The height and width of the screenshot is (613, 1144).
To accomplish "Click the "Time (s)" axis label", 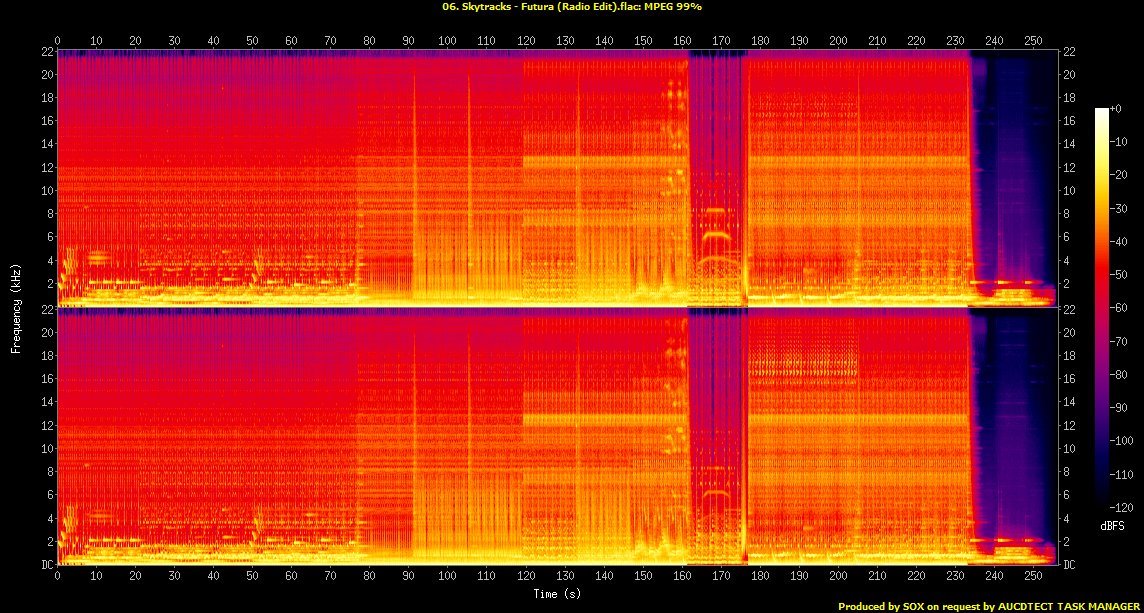I will [x=556, y=594].
